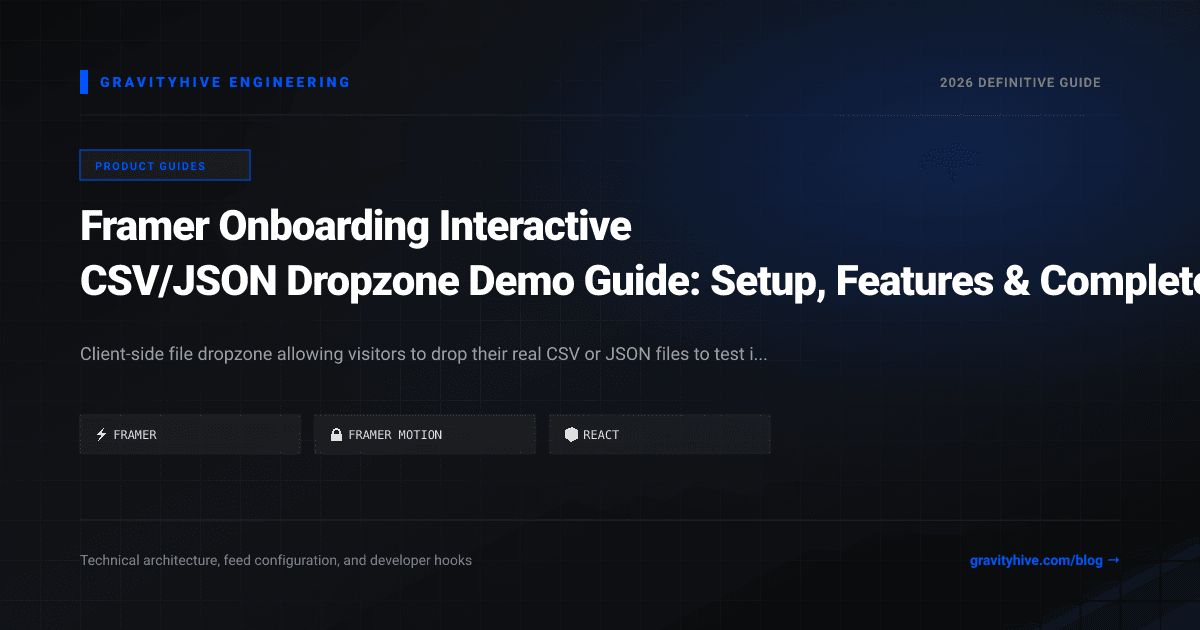The width and height of the screenshot is (1200, 630).
Task: Click the Framer Onboarding Interactive headline
Action: coord(356,227)
